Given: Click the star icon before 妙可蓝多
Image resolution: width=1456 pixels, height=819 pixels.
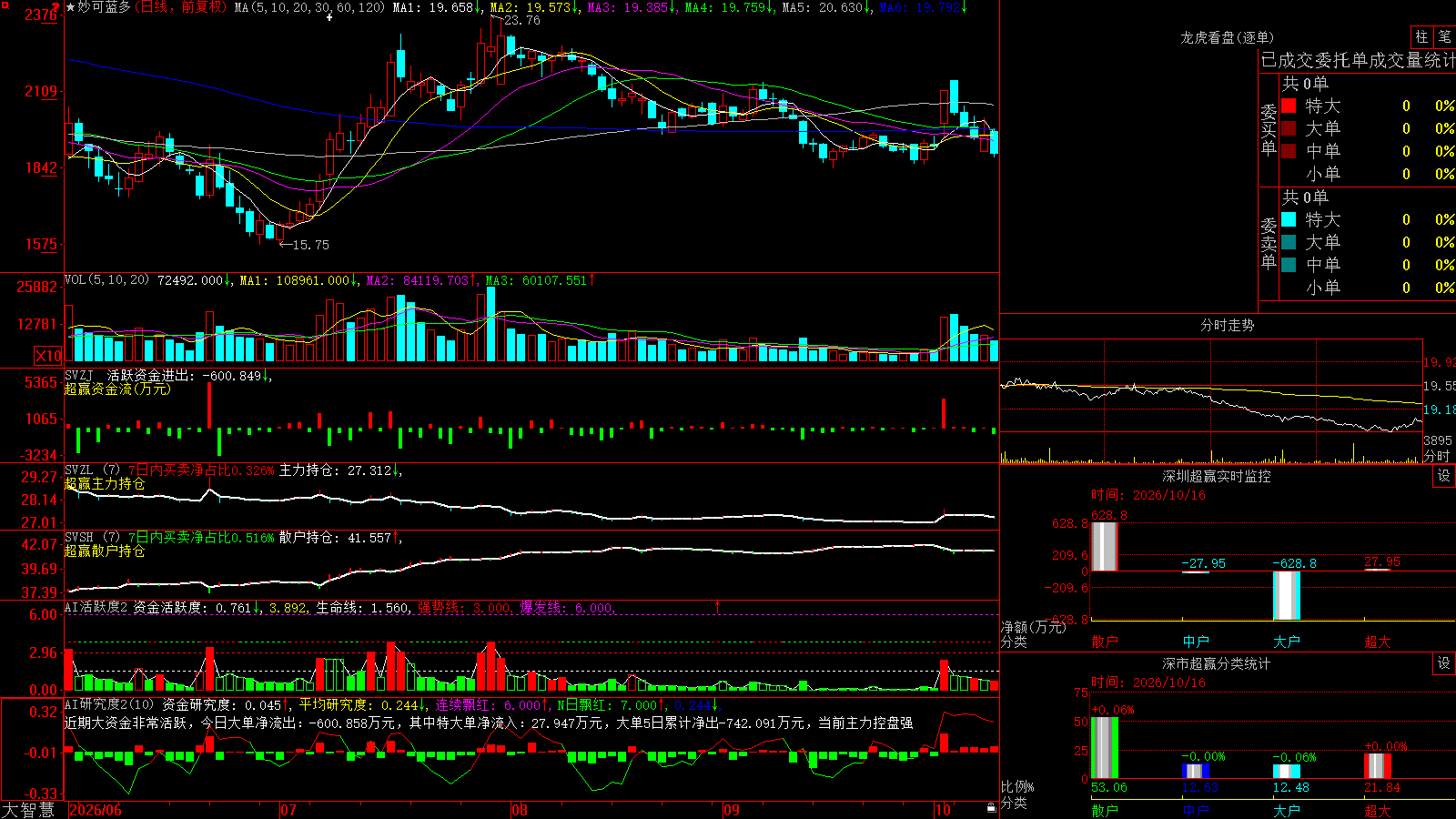Looking at the screenshot, I should tap(71, 7).
